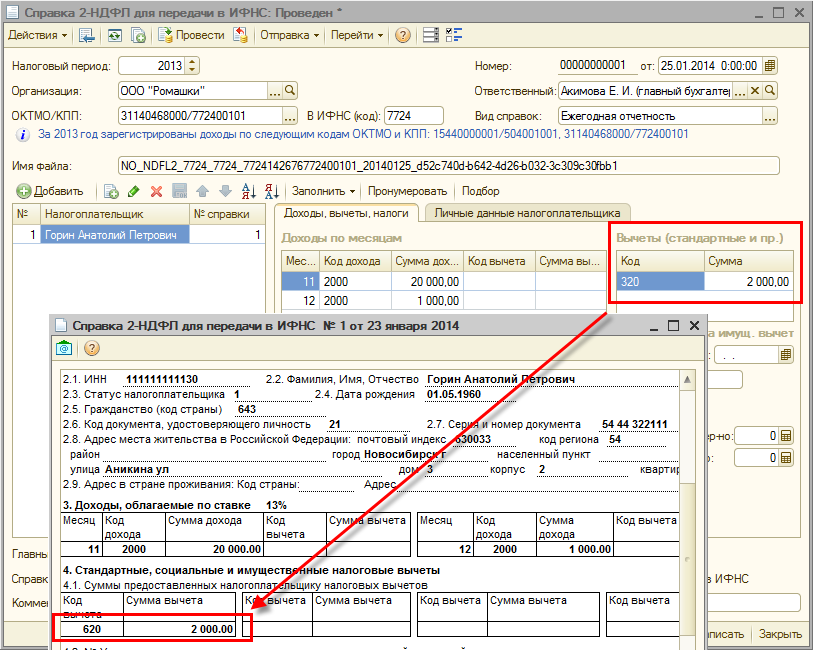Click the green pencil edit row icon
813x650 pixels.
click(x=134, y=191)
